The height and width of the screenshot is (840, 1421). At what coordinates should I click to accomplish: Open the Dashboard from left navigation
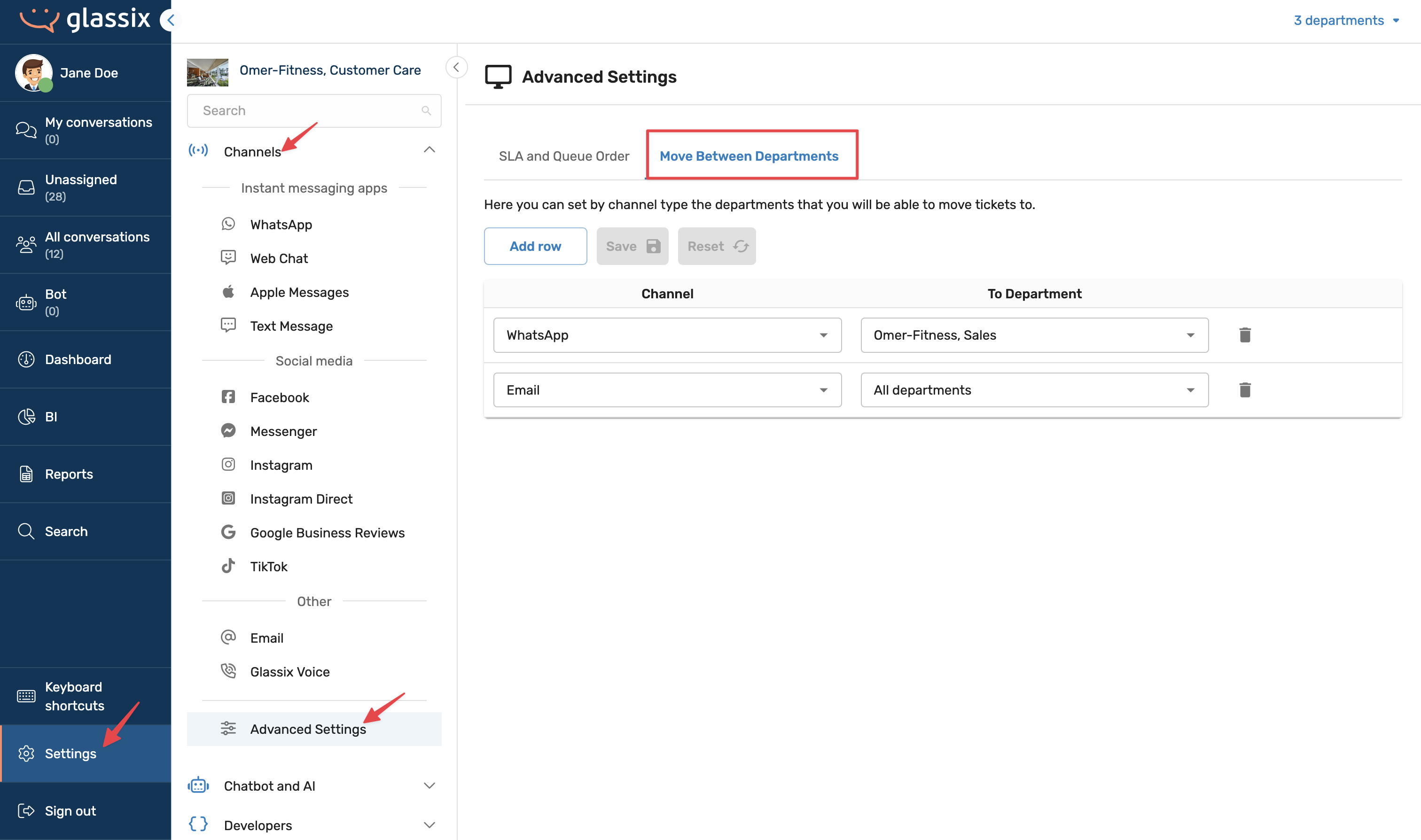[78, 359]
